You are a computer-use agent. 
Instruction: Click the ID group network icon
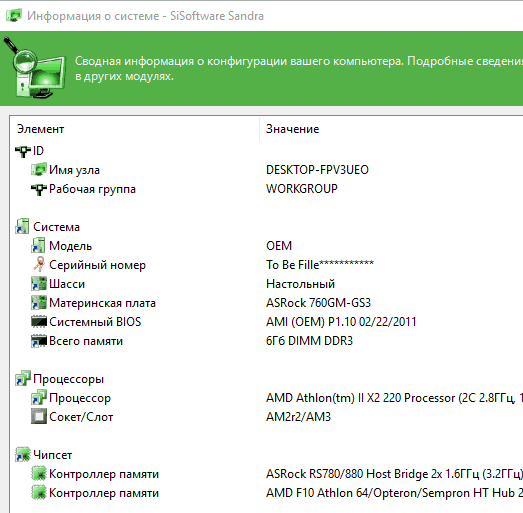pyautogui.click(x=23, y=151)
